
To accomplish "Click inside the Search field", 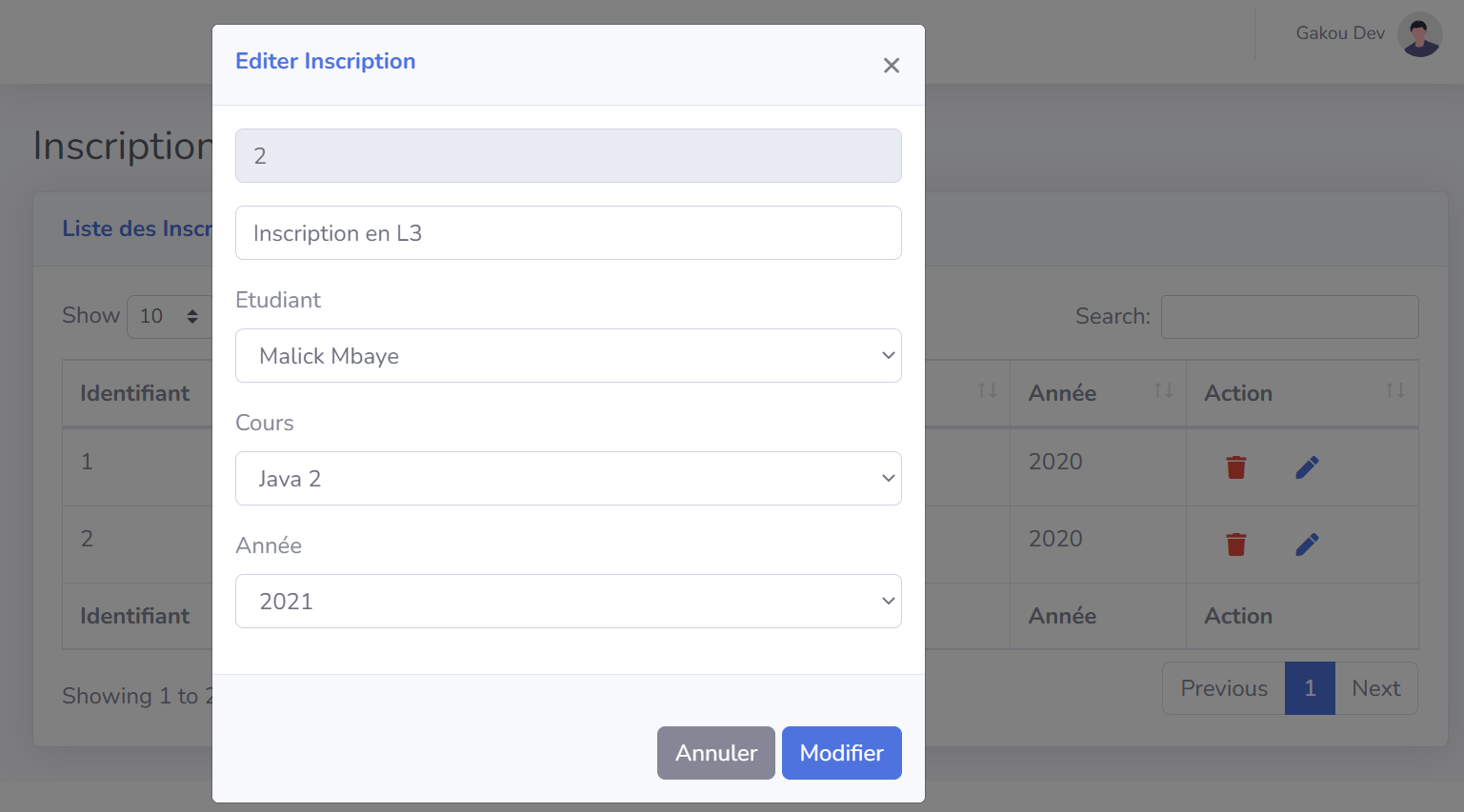I will point(1289,315).
